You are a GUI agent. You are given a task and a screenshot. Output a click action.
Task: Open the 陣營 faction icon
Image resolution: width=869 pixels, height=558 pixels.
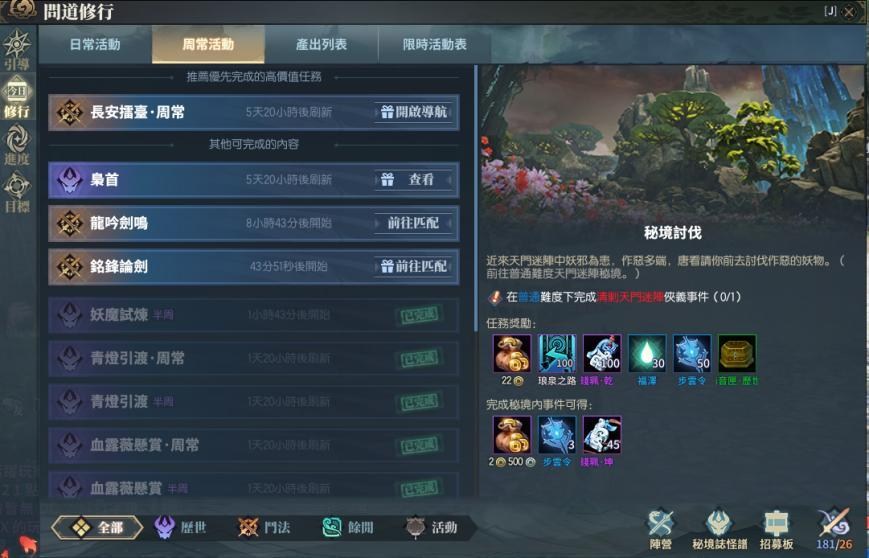661,530
